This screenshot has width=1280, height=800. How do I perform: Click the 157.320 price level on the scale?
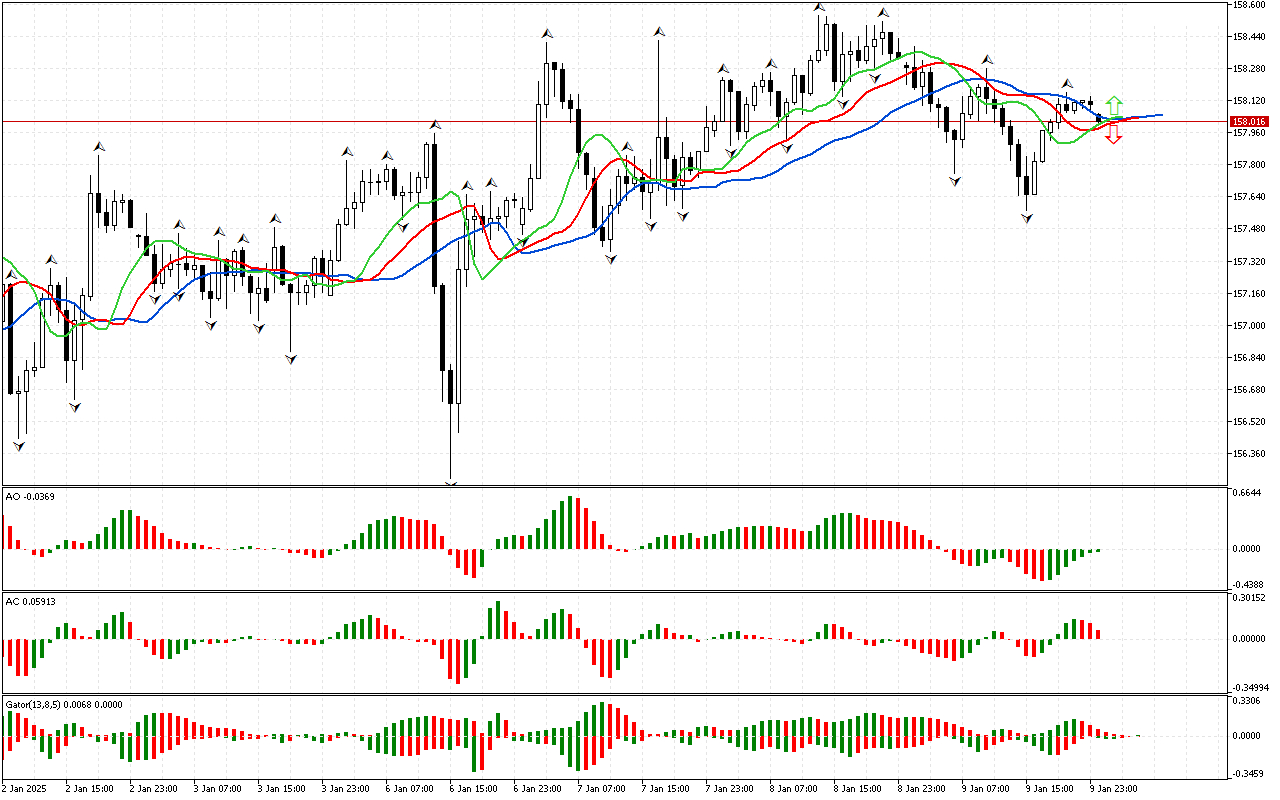point(1251,262)
